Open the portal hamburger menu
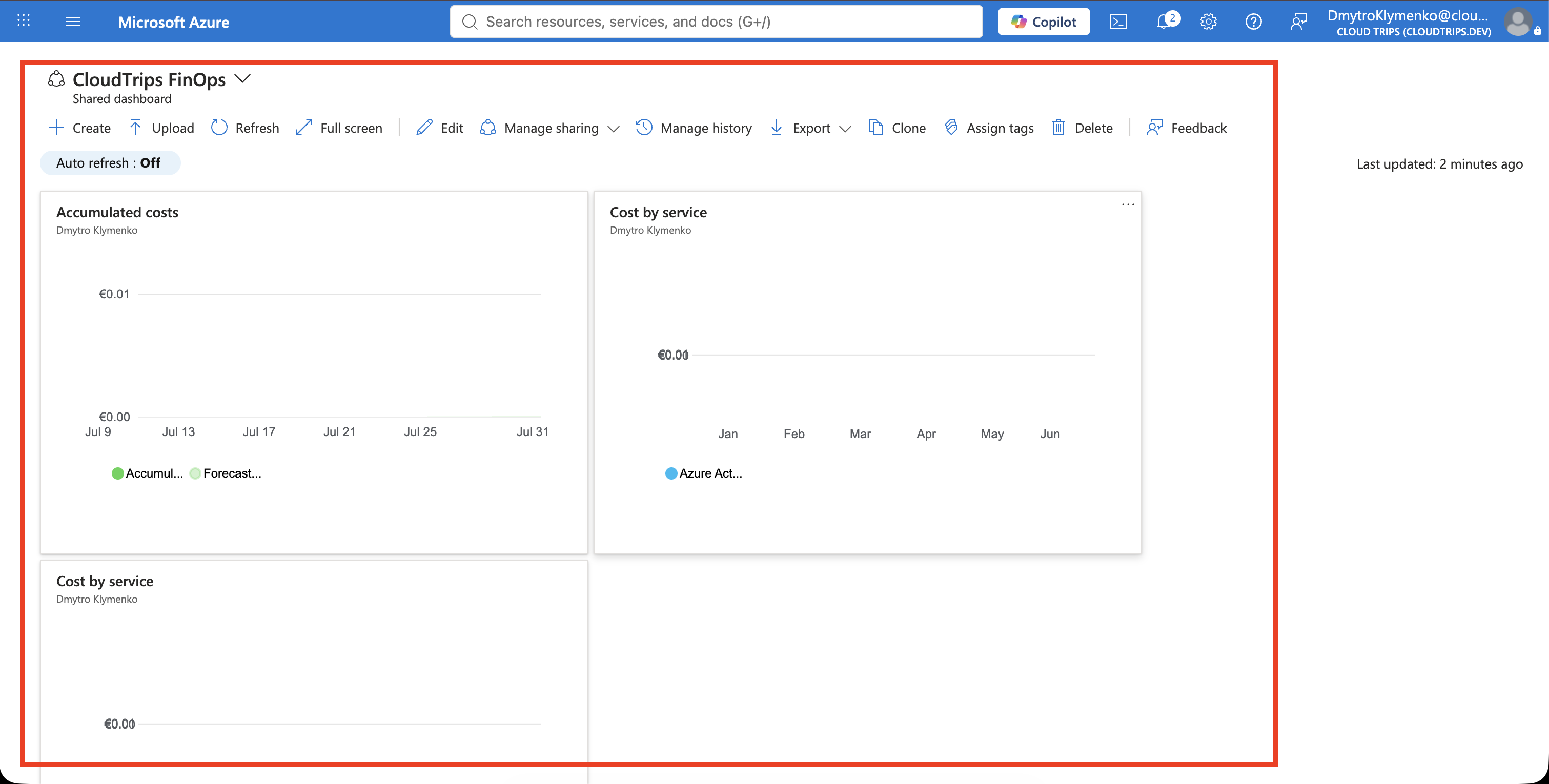 coord(73,22)
